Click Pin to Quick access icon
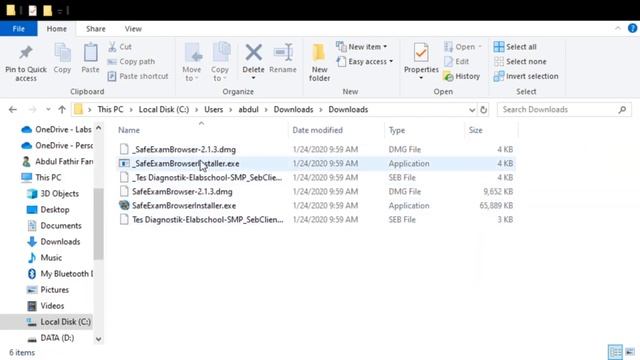This screenshot has width=640, height=360. [x=26, y=52]
